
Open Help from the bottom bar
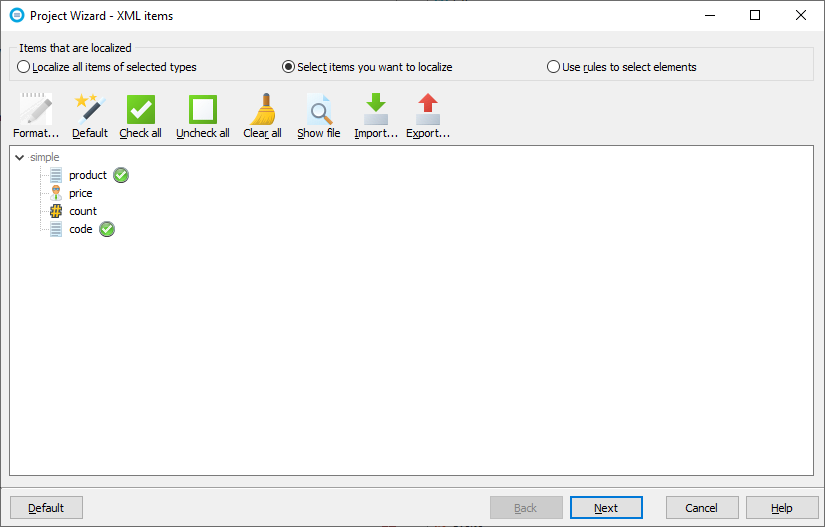[782, 508]
